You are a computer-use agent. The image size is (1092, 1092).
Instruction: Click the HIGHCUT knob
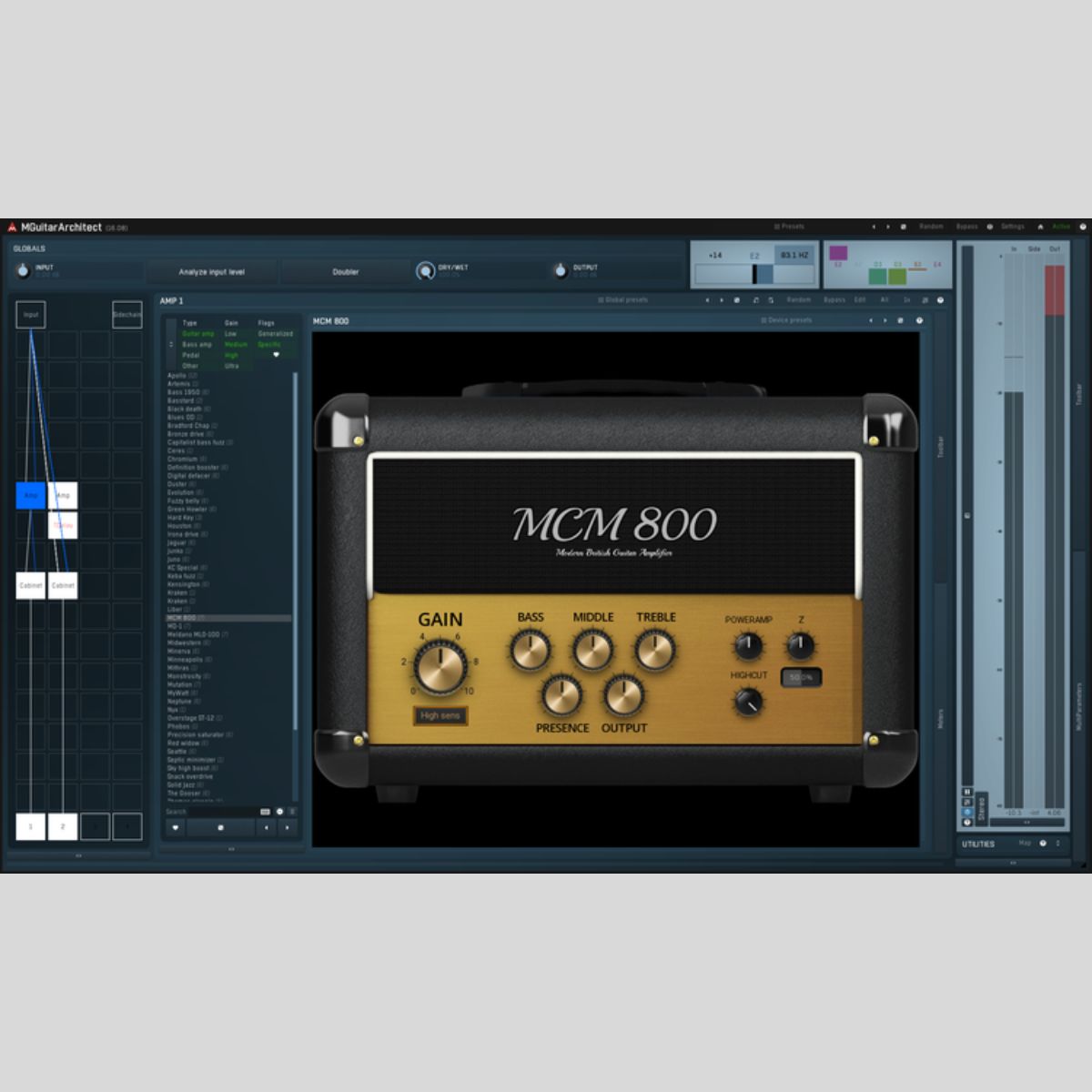[x=748, y=702]
